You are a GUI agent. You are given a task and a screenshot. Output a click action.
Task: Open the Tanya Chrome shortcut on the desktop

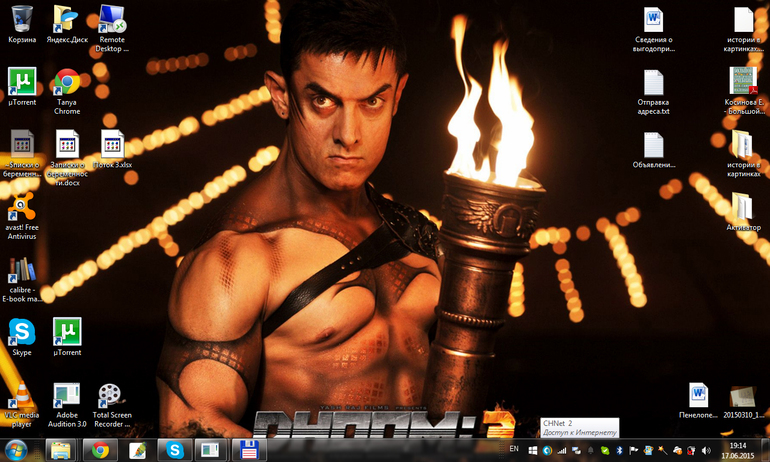[67, 82]
